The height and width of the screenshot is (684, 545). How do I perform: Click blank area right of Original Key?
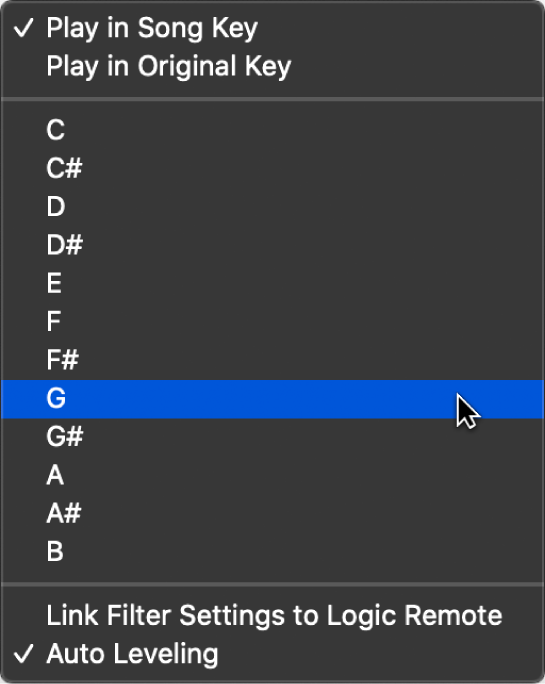pos(417,66)
